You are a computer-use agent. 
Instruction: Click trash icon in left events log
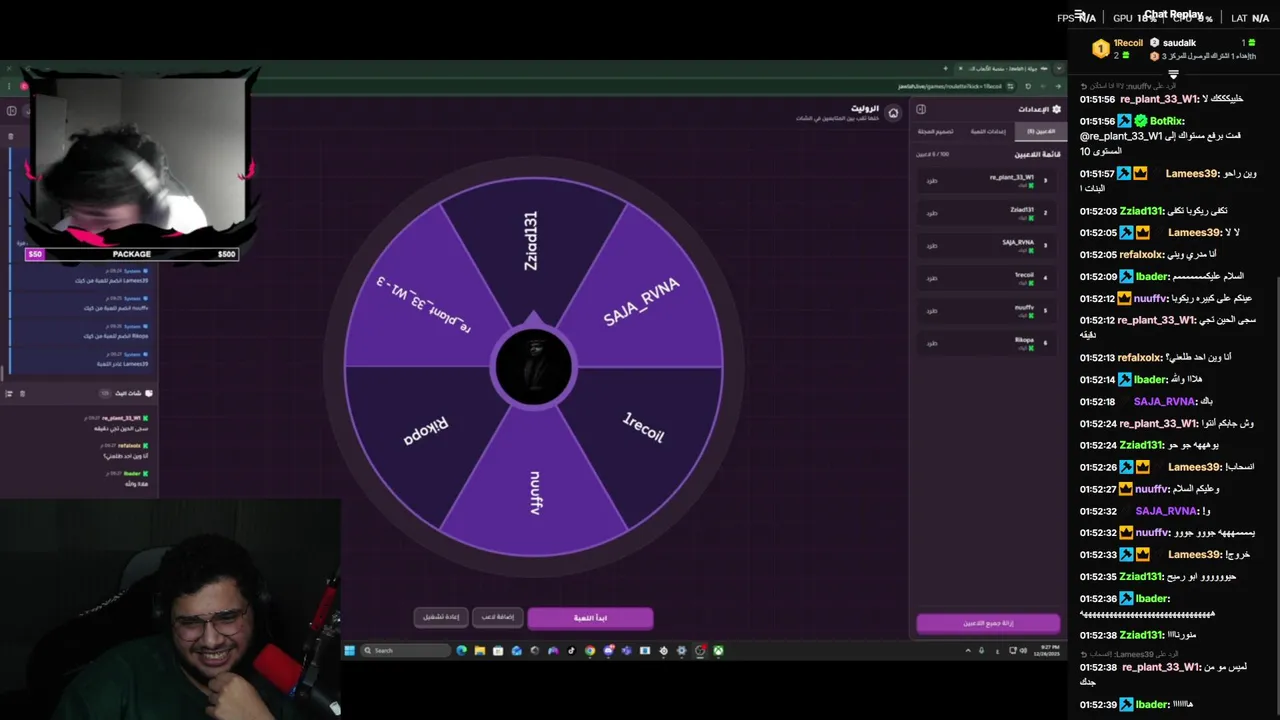coord(10,136)
